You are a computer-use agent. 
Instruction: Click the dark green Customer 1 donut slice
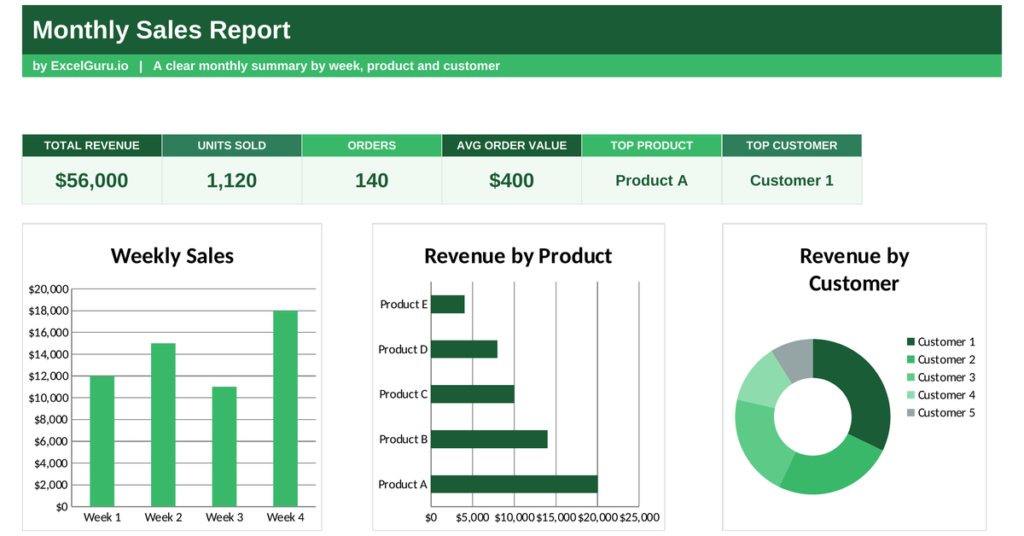tap(862, 388)
